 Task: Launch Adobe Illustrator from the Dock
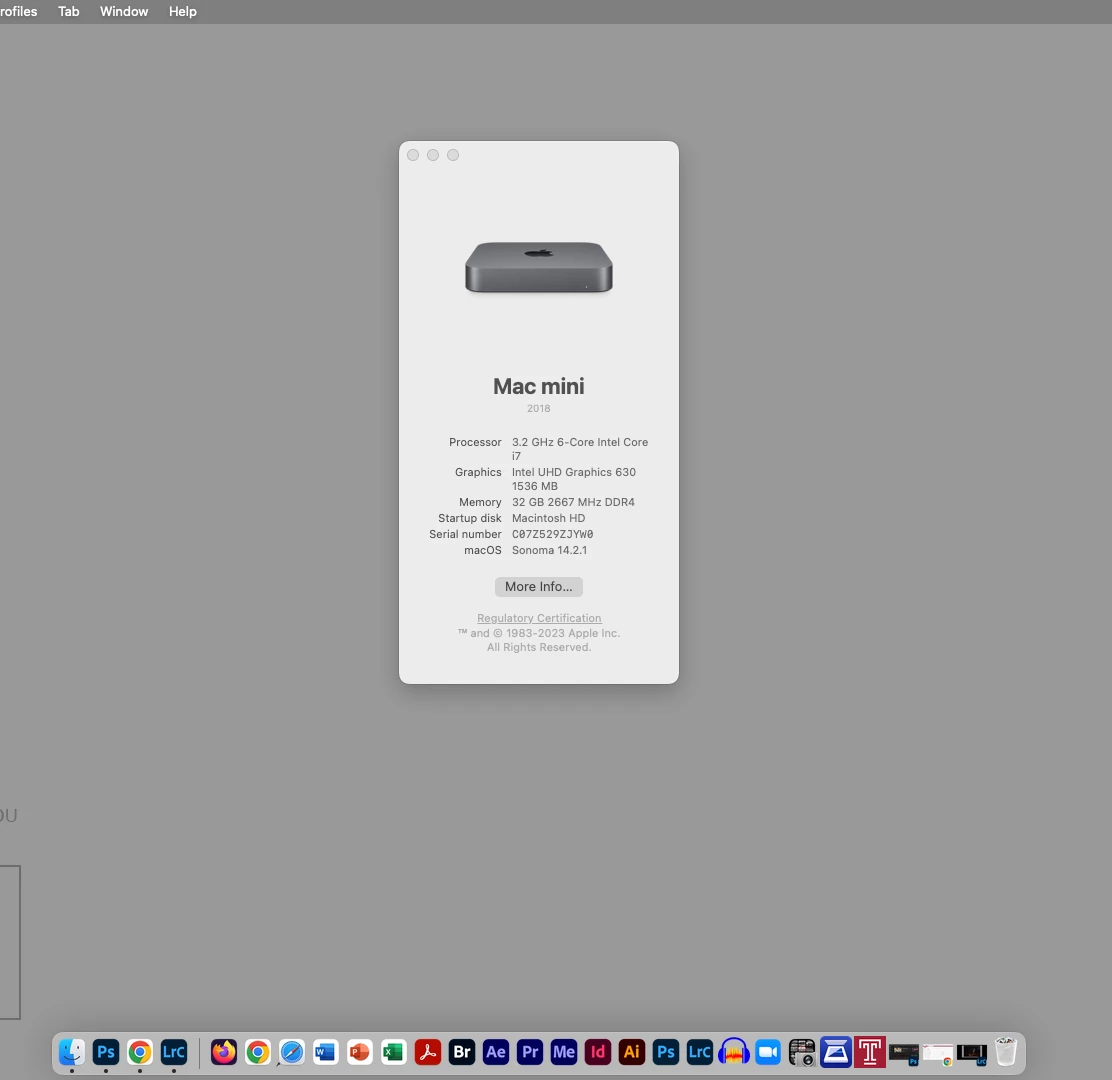coord(632,1052)
